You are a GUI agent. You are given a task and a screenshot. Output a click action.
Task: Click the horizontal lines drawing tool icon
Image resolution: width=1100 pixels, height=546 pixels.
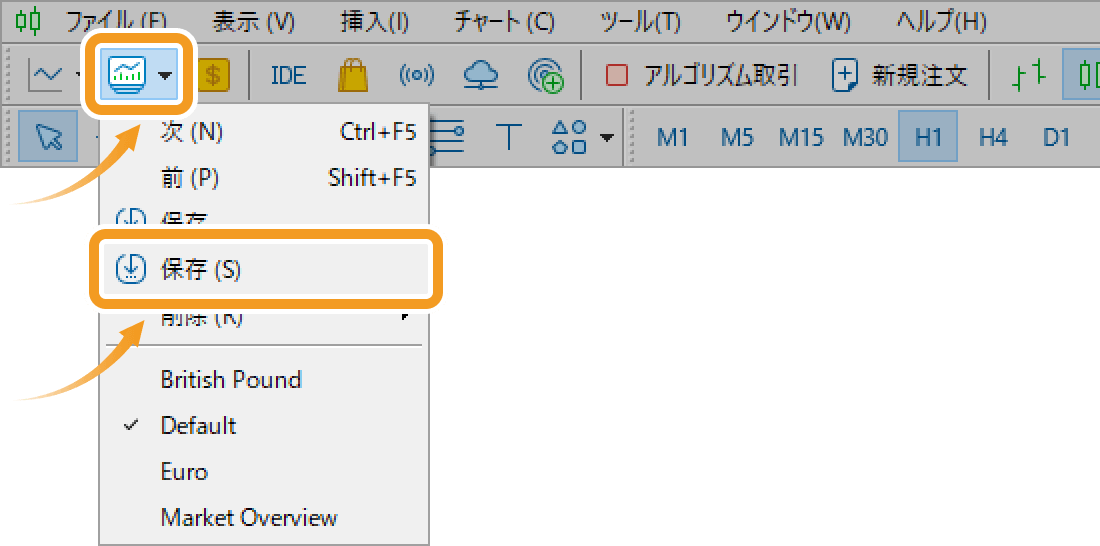click(446, 136)
